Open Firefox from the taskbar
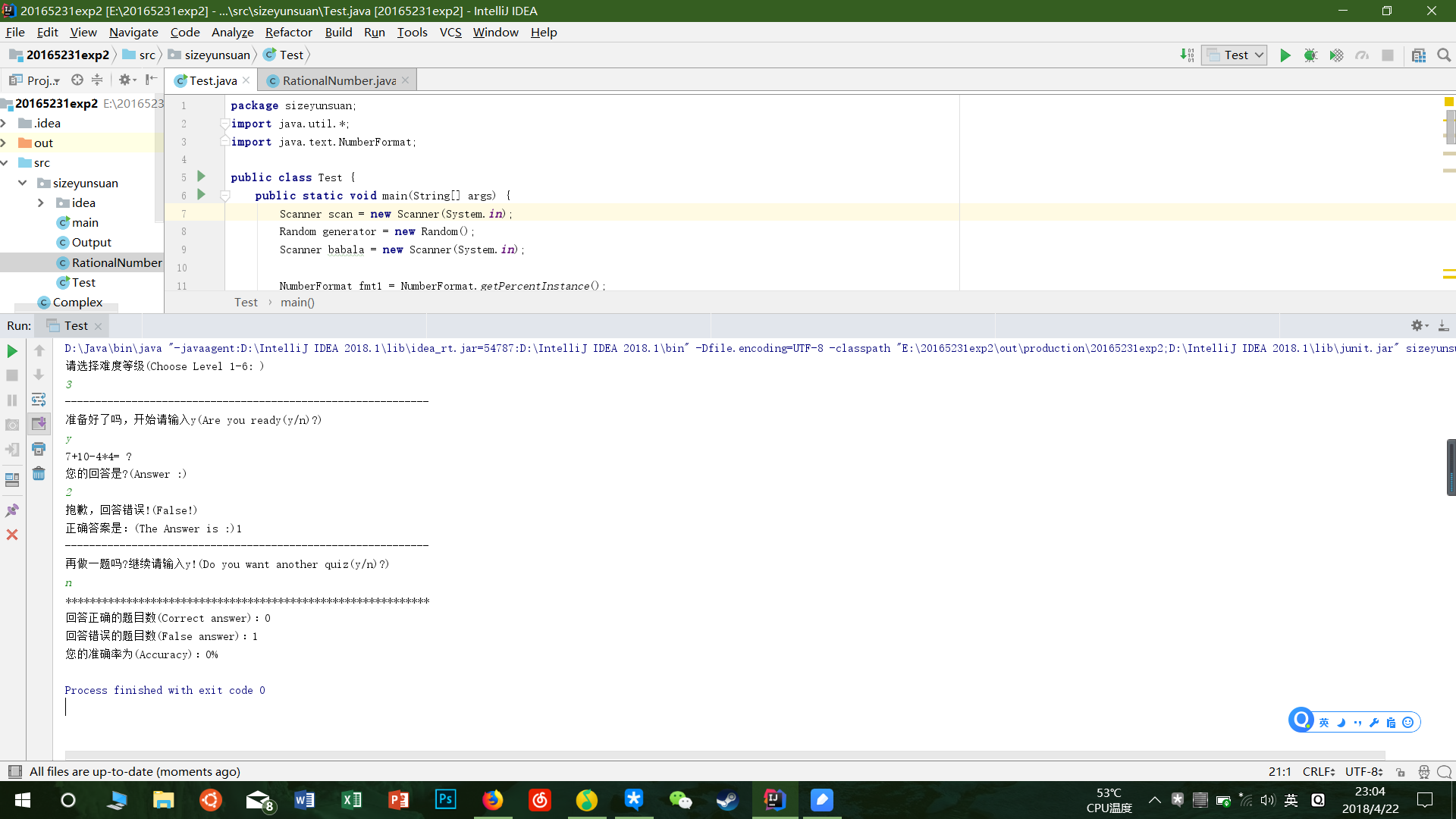Screen dimensions: 1456x819 (493, 799)
